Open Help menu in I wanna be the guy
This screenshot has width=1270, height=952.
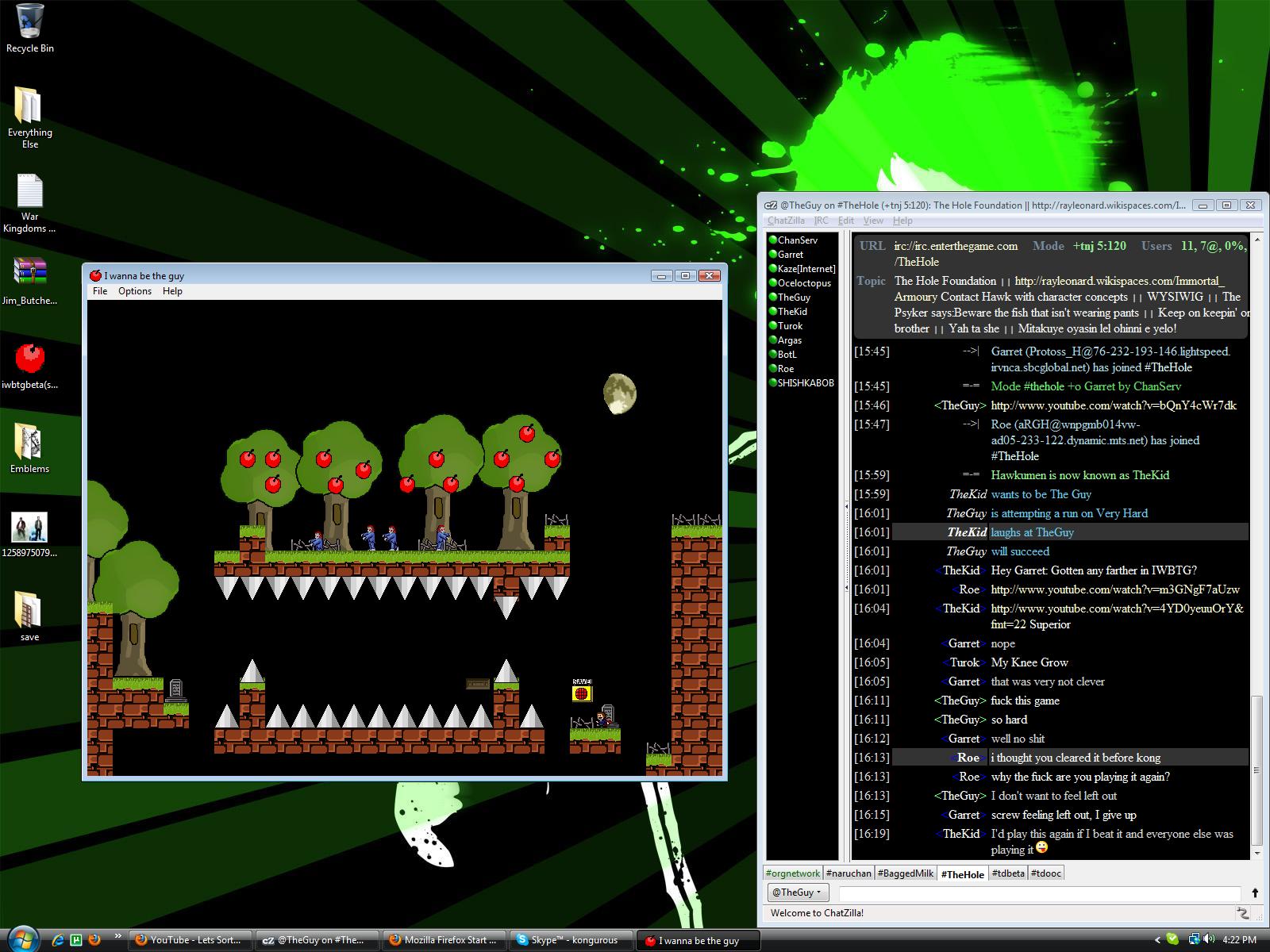[172, 291]
